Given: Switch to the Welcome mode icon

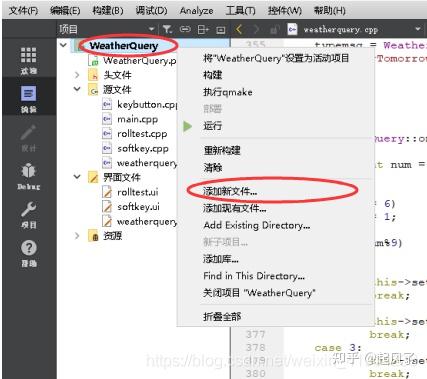Looking at the screenshot, I should tap(28, 60).
